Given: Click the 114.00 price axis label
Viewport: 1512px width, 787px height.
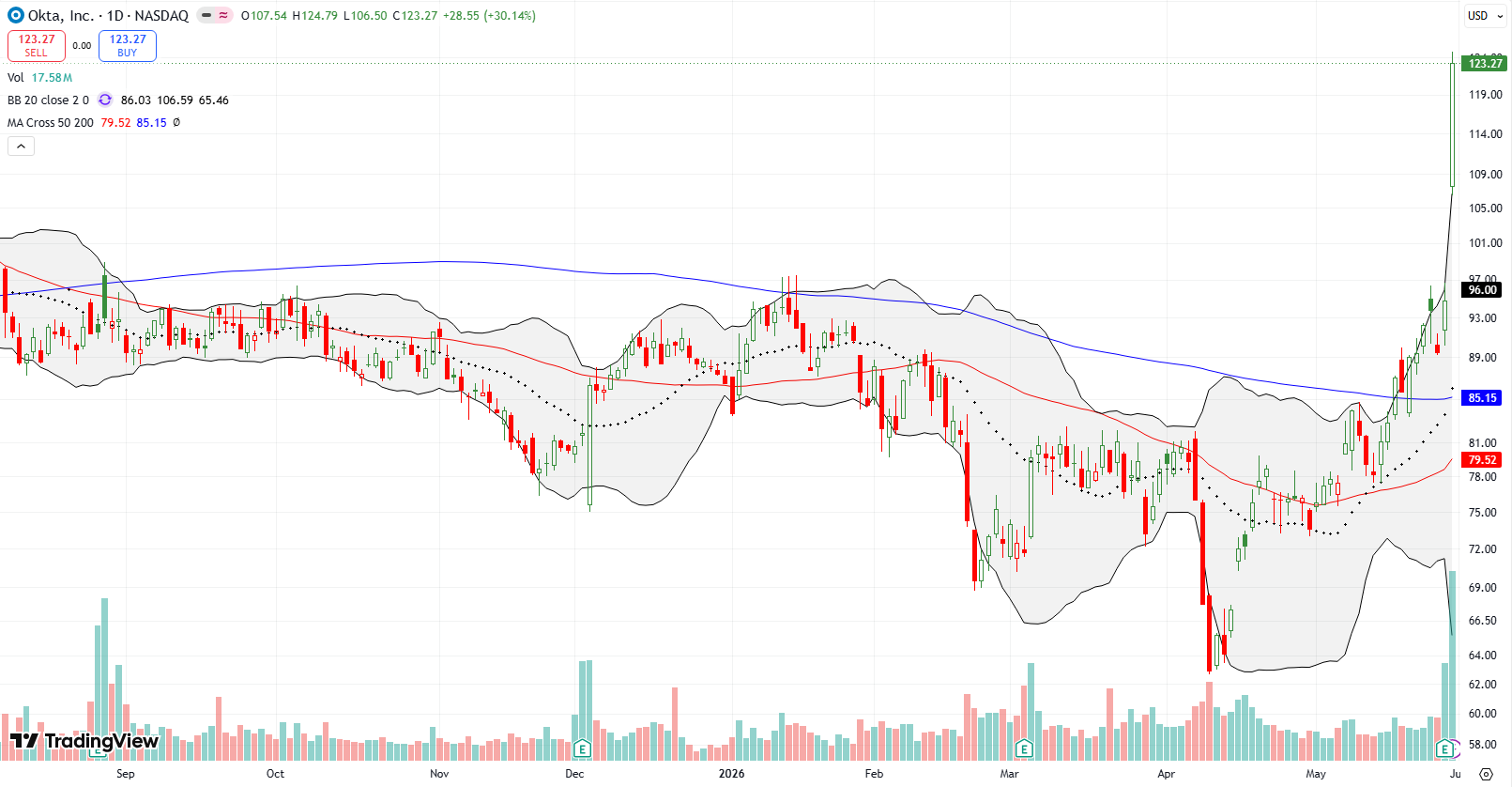Looking at the screenshot, I should click(1485, 133).
